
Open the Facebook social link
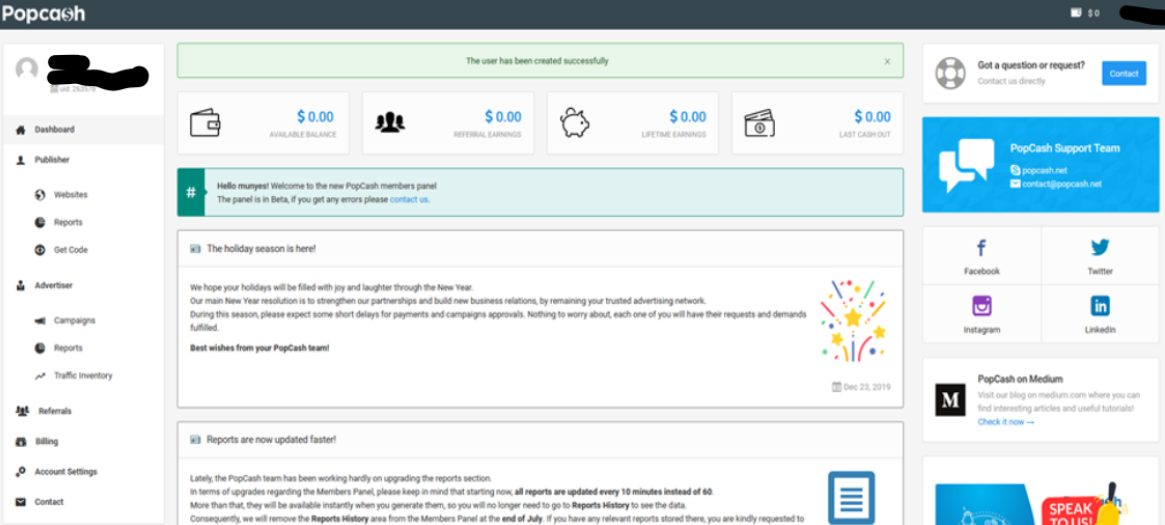pyautogui.click(x=981, y=256)
